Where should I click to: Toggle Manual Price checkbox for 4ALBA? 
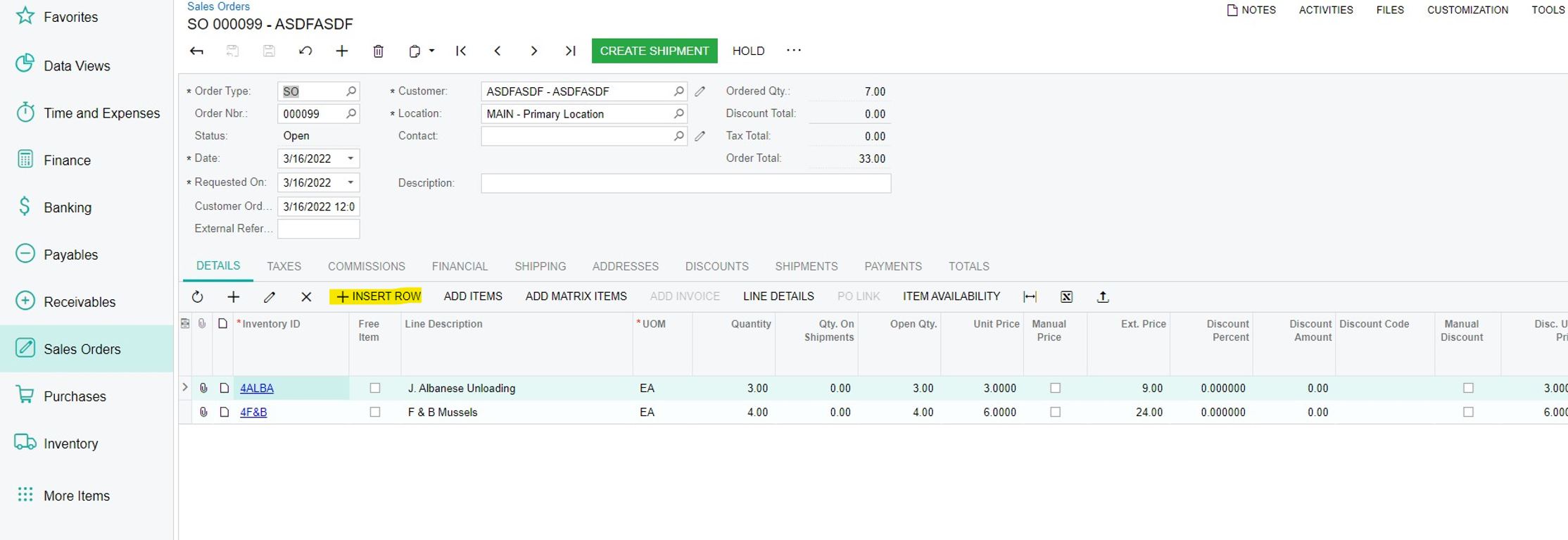[x=1055, y=388]
